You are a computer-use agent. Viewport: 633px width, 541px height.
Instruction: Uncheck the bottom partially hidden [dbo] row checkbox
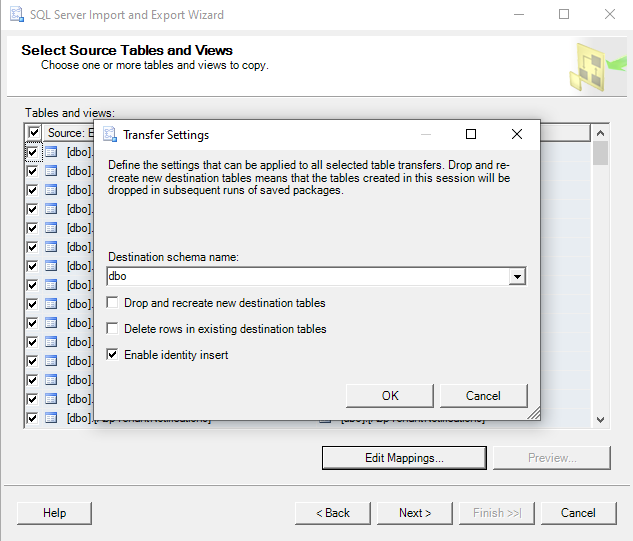click(32, 418)
